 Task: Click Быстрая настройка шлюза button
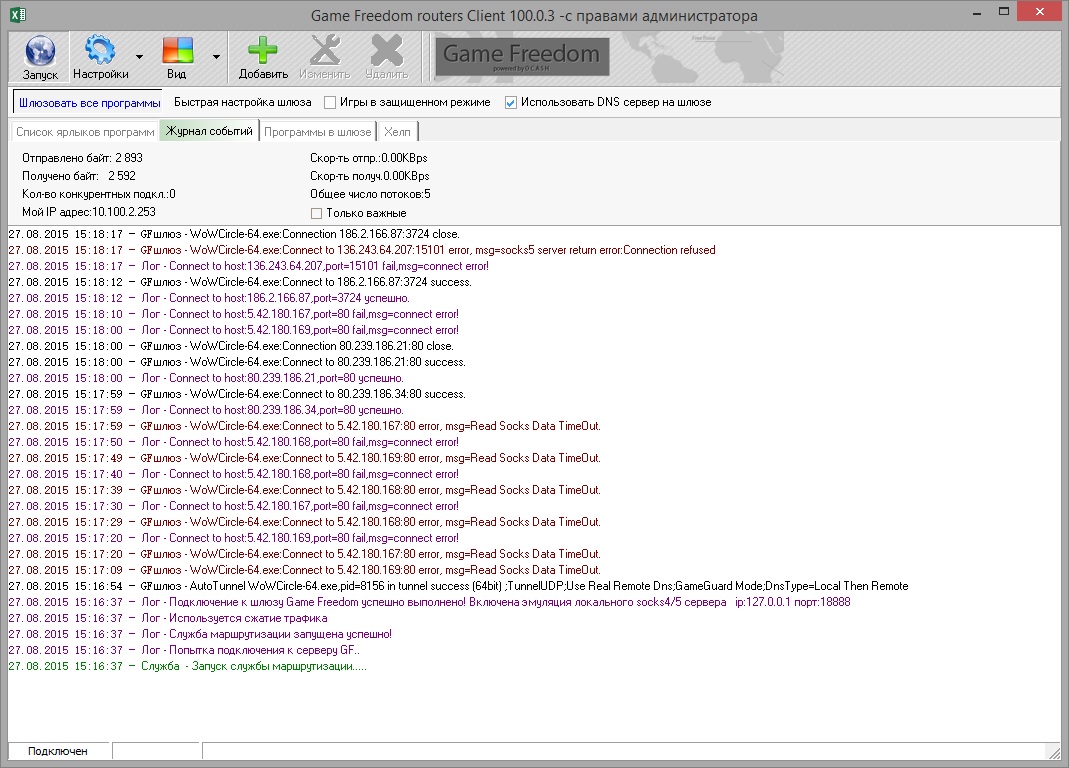pyautogui.click(x=242, y=102)
